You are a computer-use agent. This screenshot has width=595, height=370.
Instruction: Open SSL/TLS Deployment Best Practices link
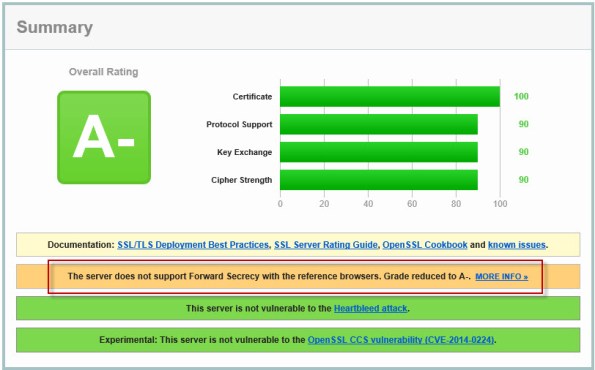pyautogui.click(x=193, y=245)
